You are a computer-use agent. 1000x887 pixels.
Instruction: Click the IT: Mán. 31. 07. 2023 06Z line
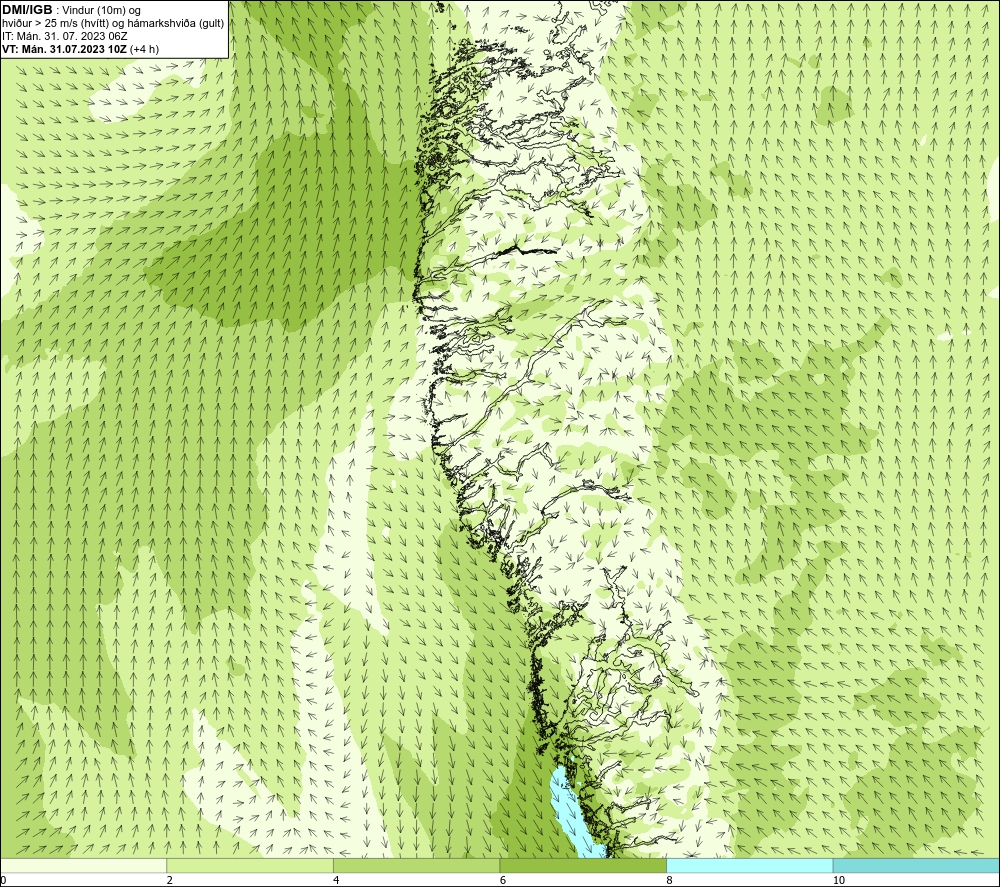64,36
